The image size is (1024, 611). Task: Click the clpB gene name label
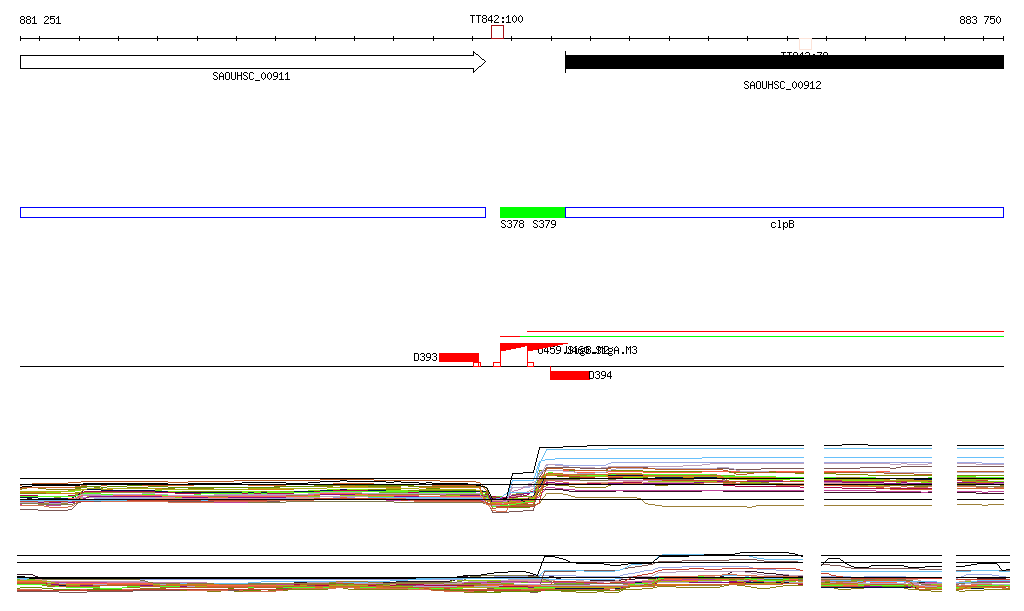coord(782,225)
